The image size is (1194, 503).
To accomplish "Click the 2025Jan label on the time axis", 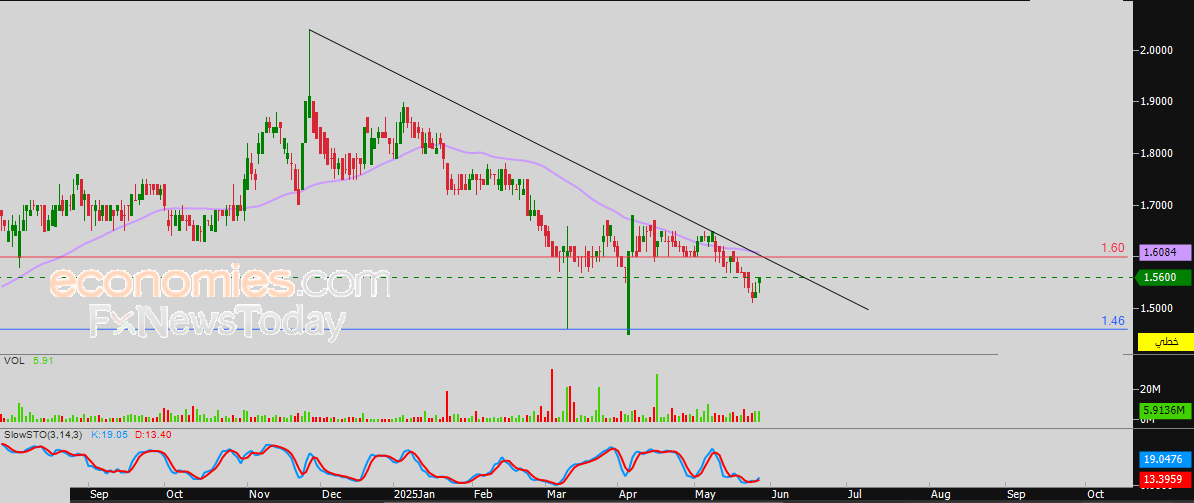I will pos(414,495).
